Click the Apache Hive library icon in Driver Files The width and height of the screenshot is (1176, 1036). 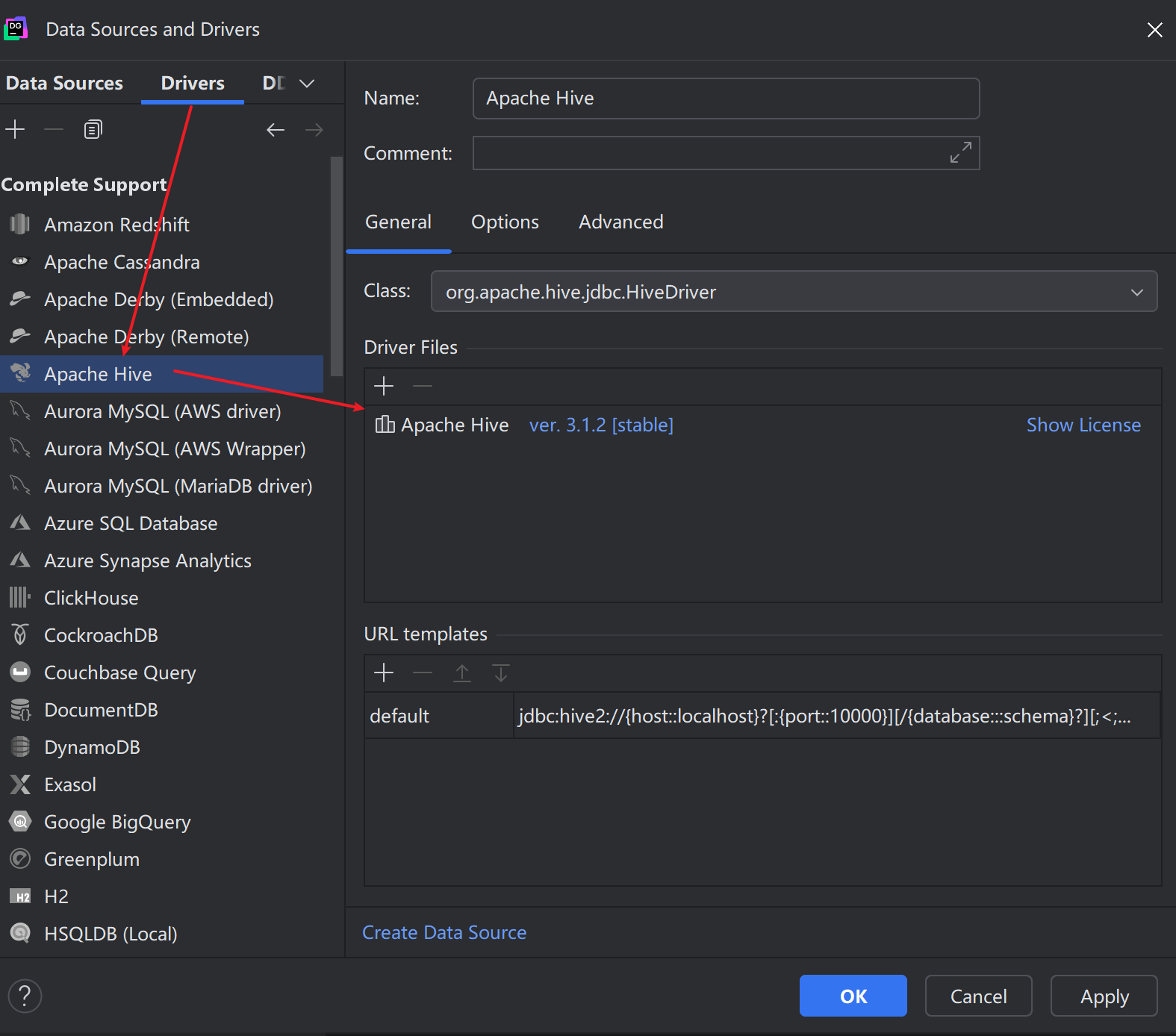[385, 425]
